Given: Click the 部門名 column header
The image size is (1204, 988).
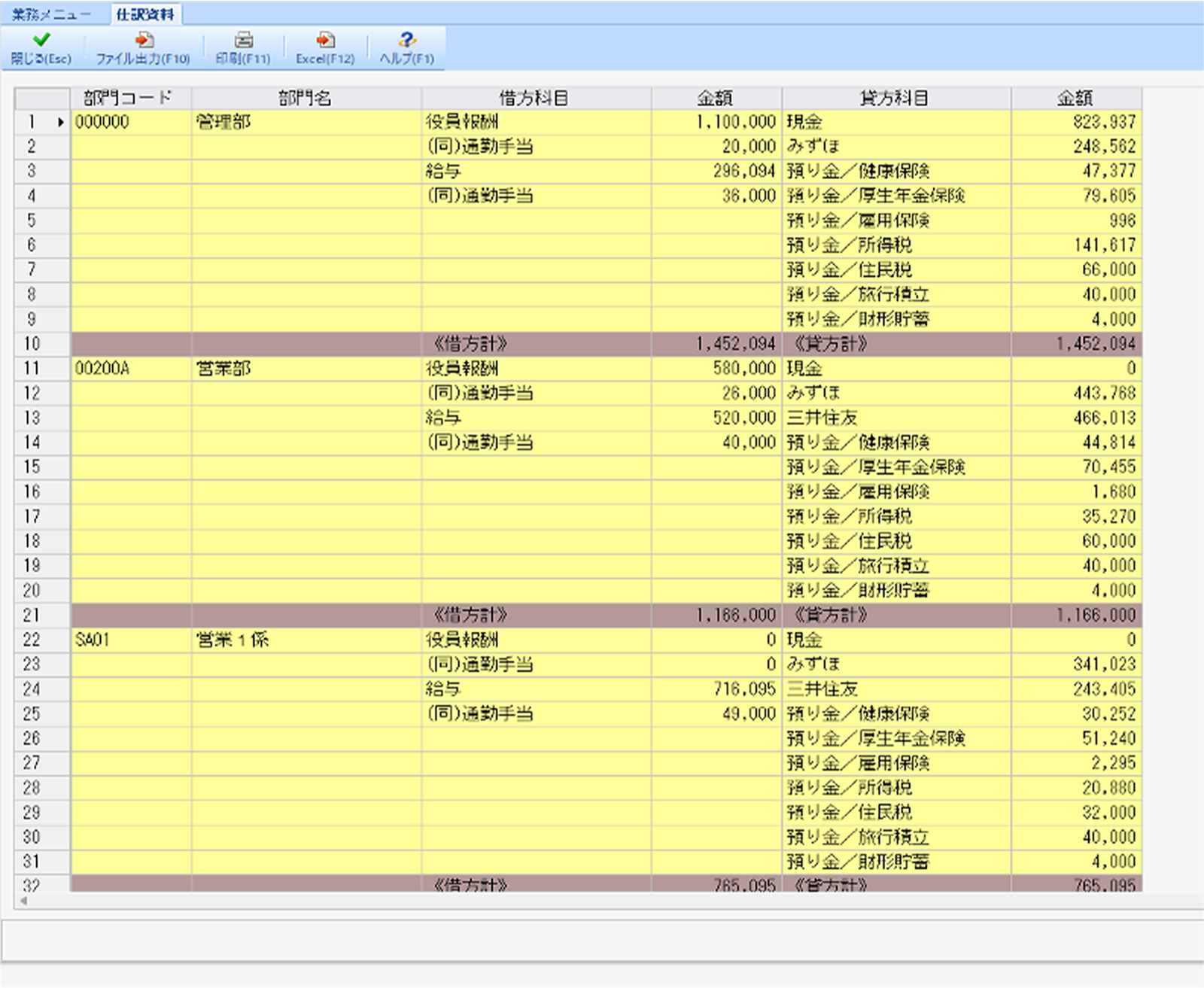Looking at the screenshot, I should (306, 98).
